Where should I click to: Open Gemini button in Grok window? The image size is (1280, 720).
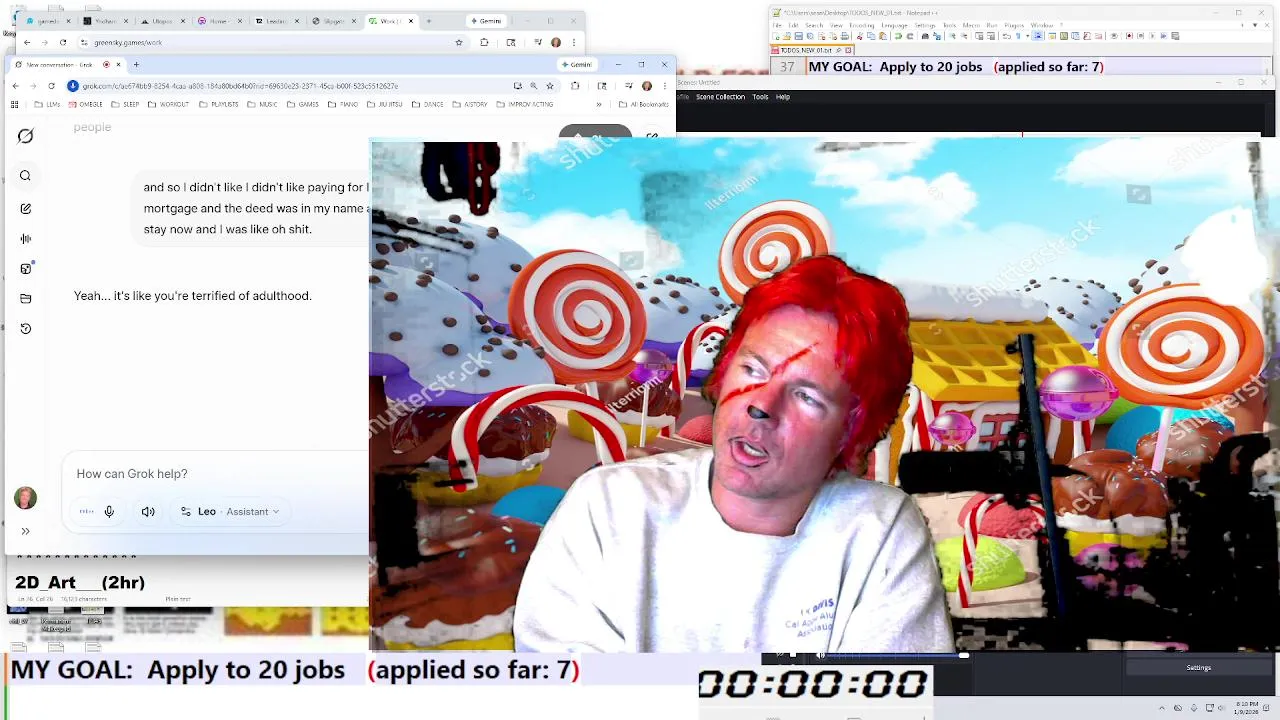point(577,64)
